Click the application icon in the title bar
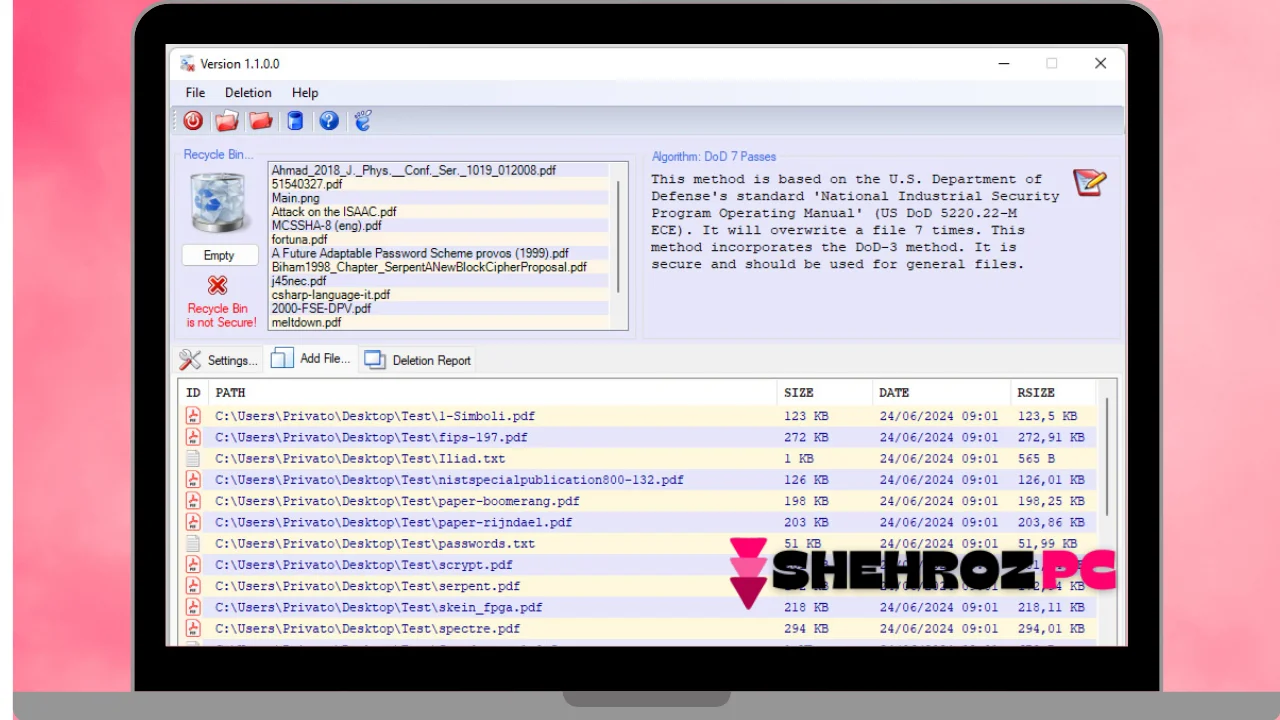The image size is (1280, 720). pyautogui.click(x=187, y=64)
